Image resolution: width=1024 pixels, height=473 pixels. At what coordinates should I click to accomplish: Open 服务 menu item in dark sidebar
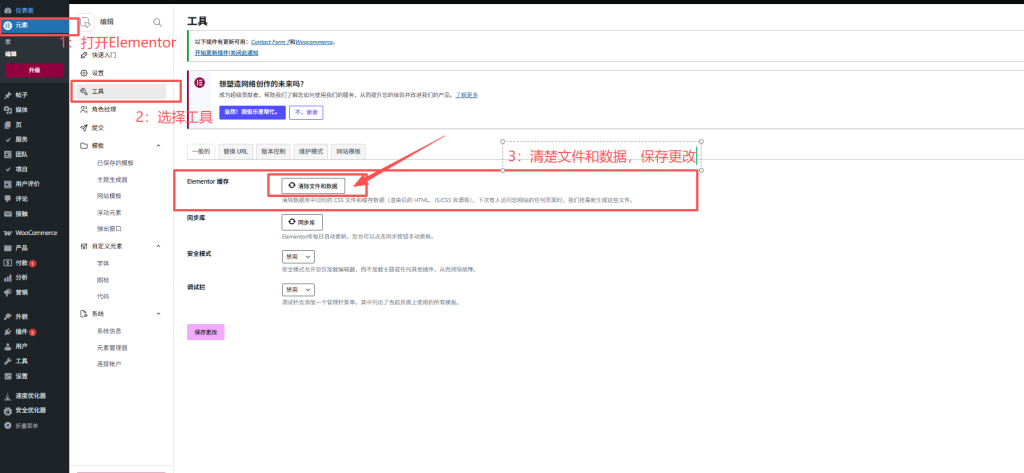coord(22,139)
